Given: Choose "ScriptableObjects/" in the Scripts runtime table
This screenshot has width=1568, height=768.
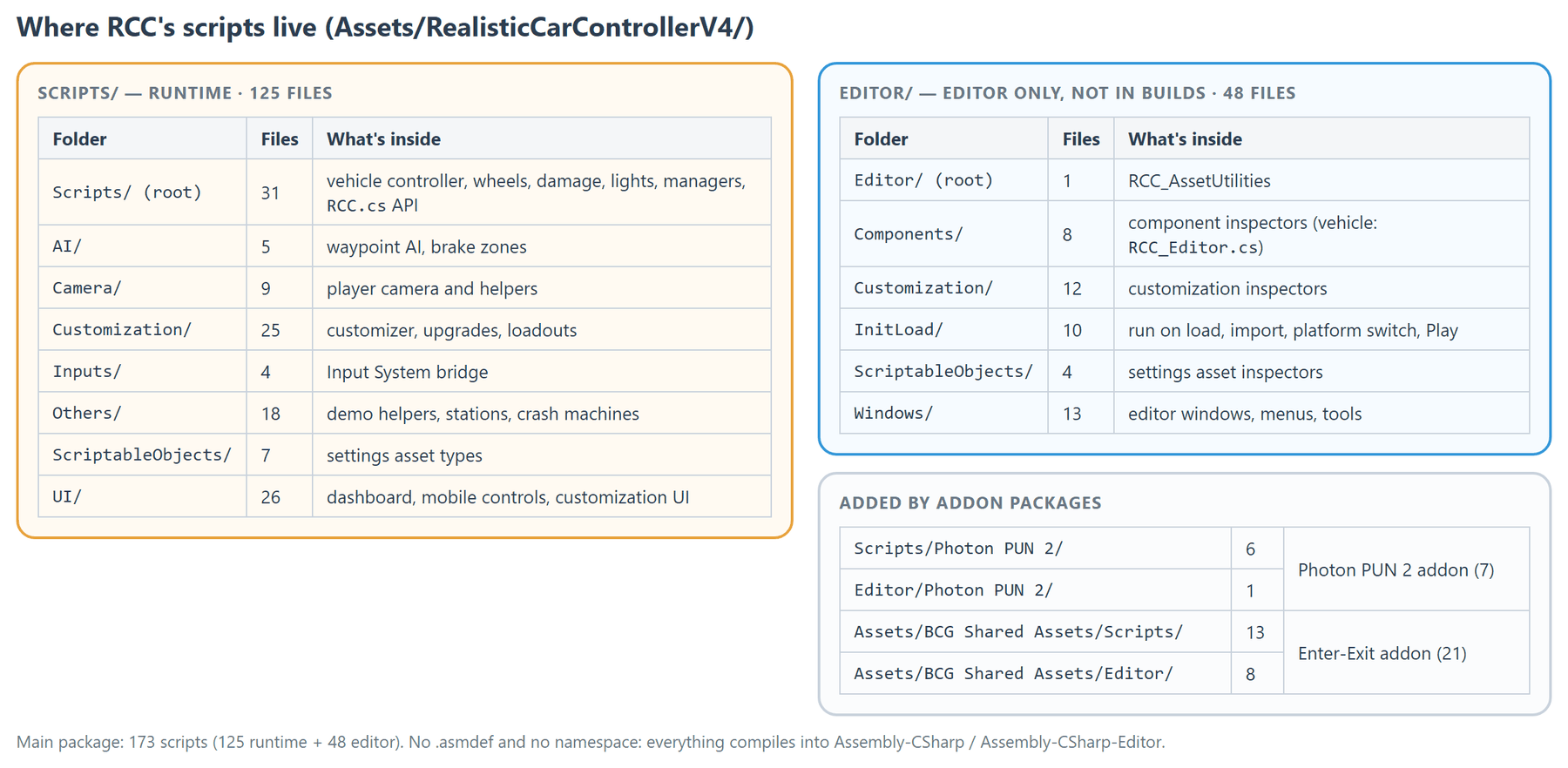Looking at the screenshot, I should tap(143, 455).
